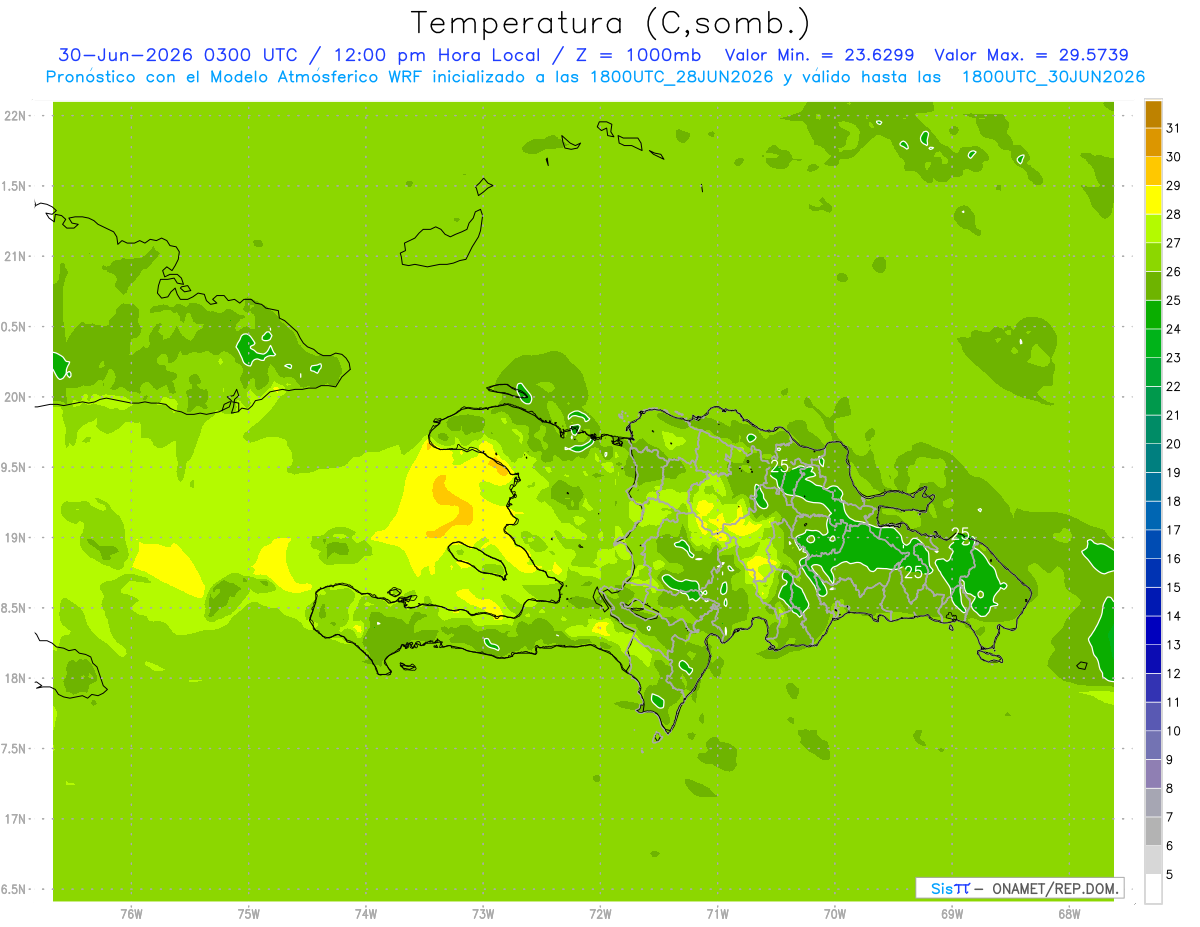Click the brown colorbar swatch above 31
The image size is (1200, 927).
click(x=1153, y=114)
